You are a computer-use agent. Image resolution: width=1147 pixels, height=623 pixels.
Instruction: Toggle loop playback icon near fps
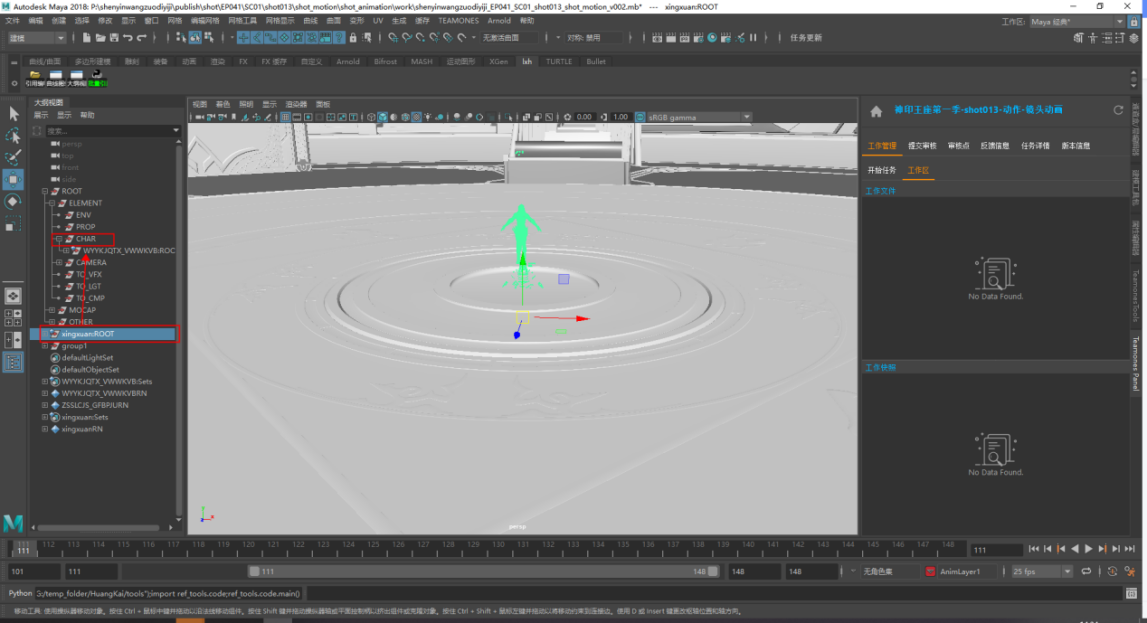pos(1087,571)
